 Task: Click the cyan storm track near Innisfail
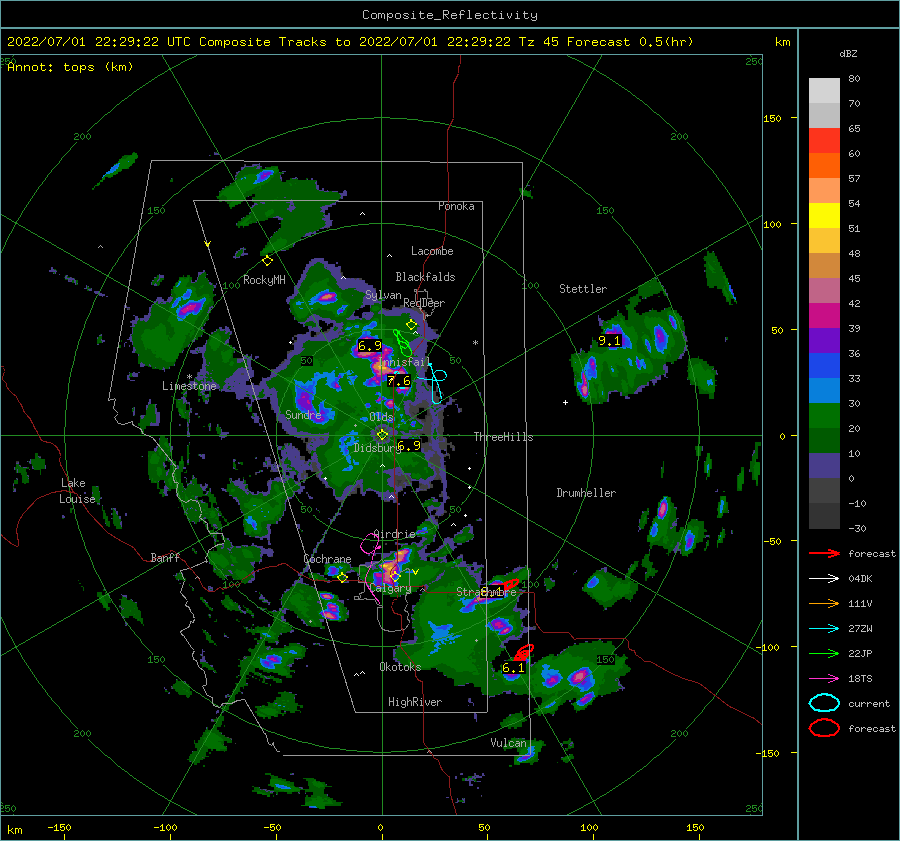pos(436,382)
